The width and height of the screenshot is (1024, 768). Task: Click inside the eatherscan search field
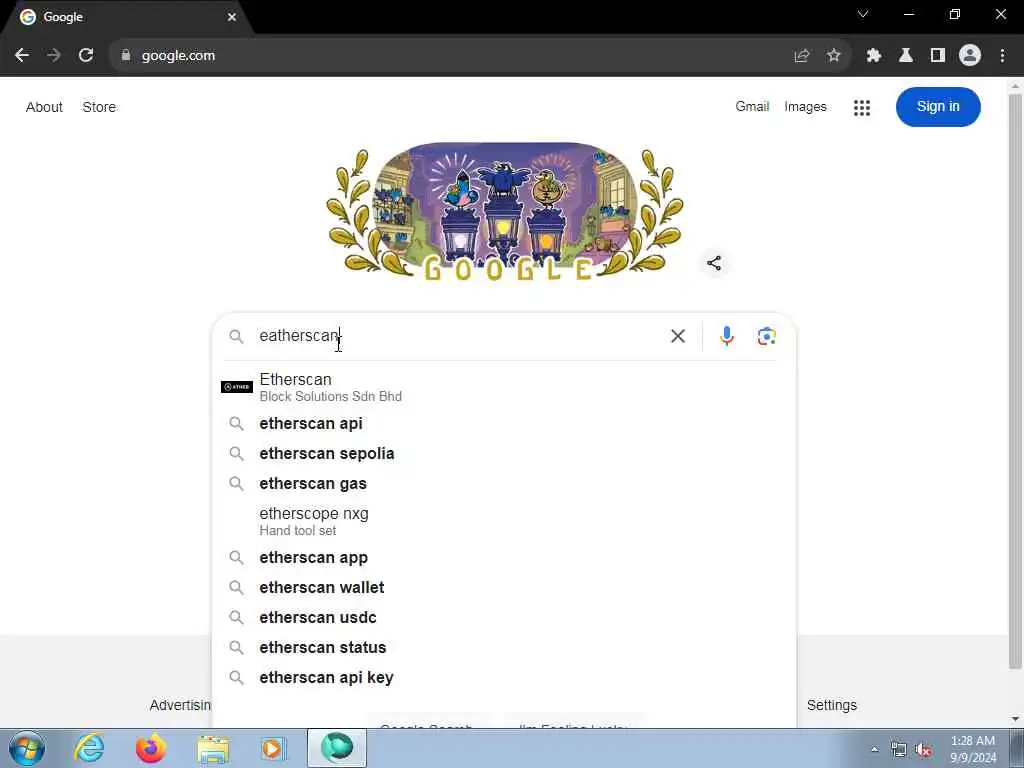457,336
